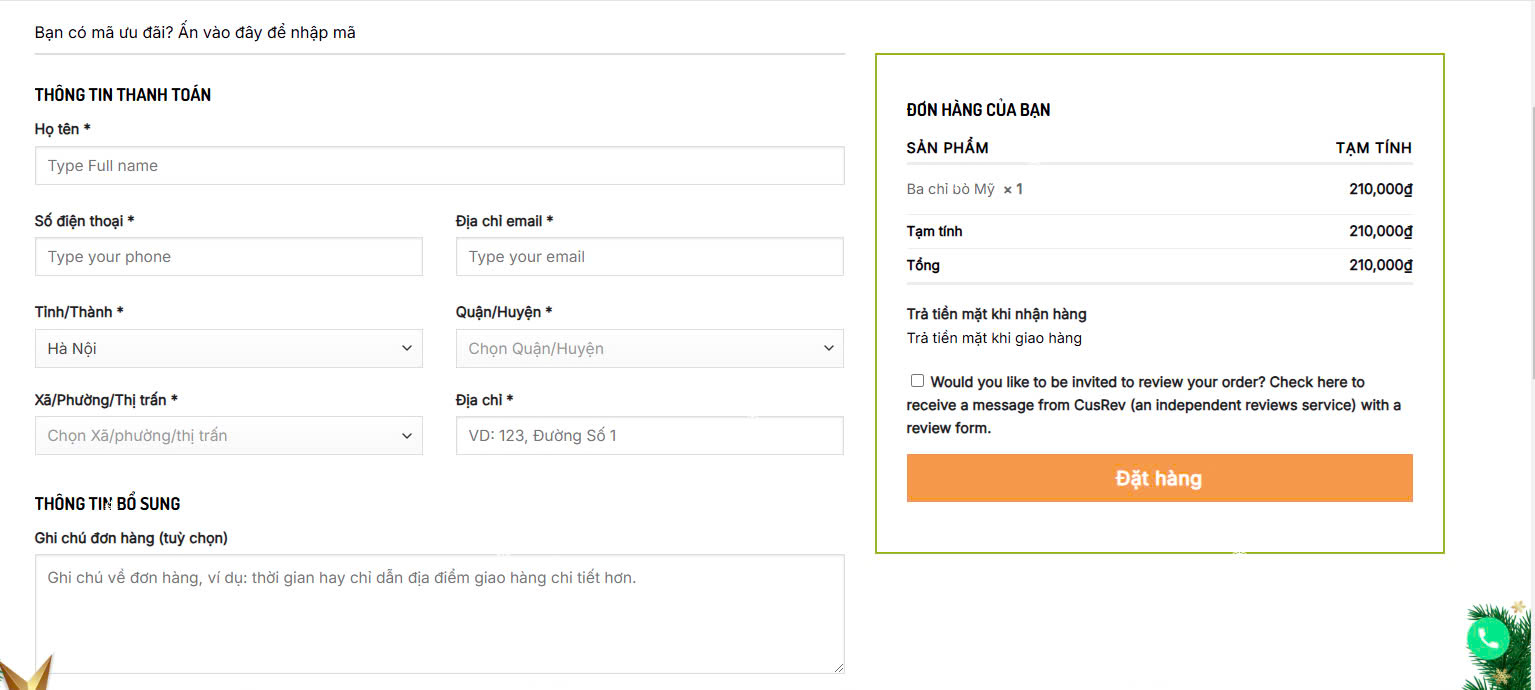Click the Địa chỉ email input field
Image resolution: width=1535 pixels, height=690 pixels.
649,257
